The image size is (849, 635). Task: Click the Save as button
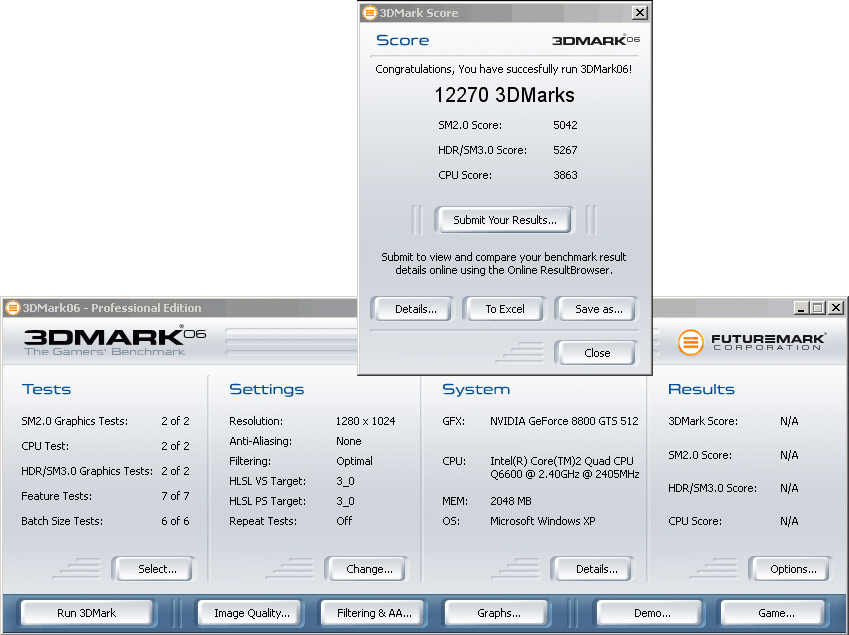coord(598,309)
